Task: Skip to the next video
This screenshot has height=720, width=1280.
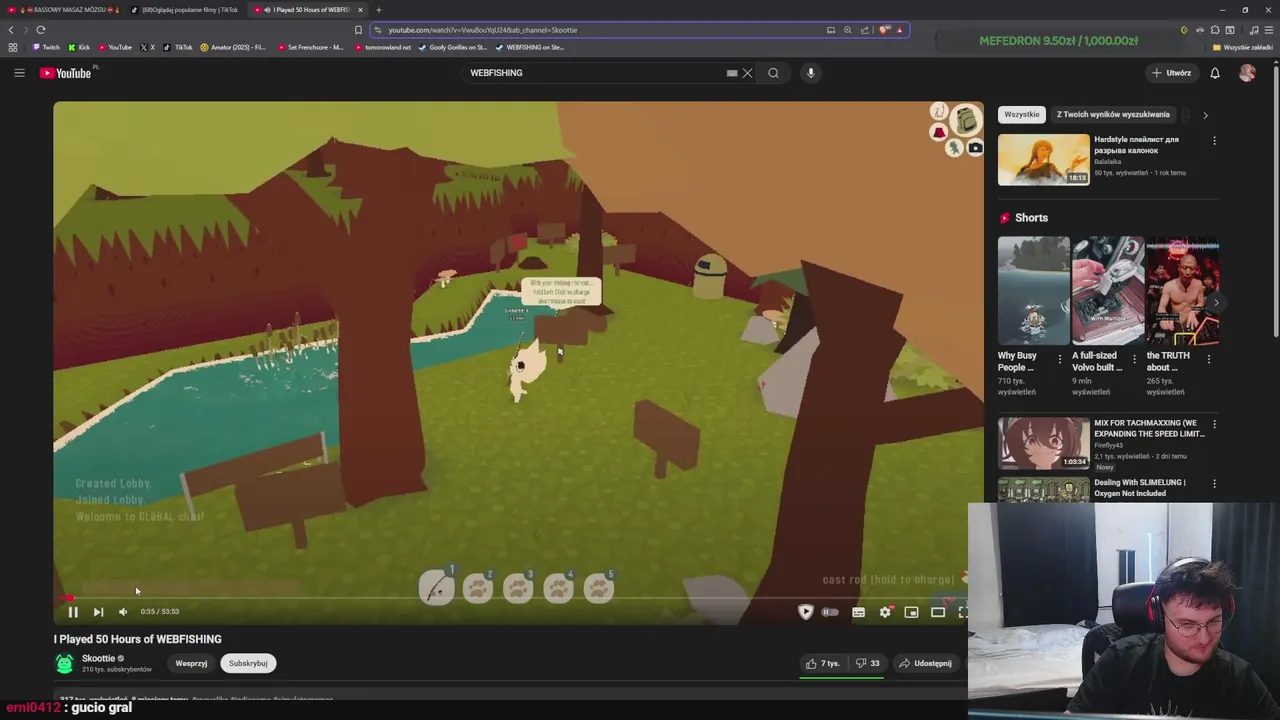Action: (98, 612)
